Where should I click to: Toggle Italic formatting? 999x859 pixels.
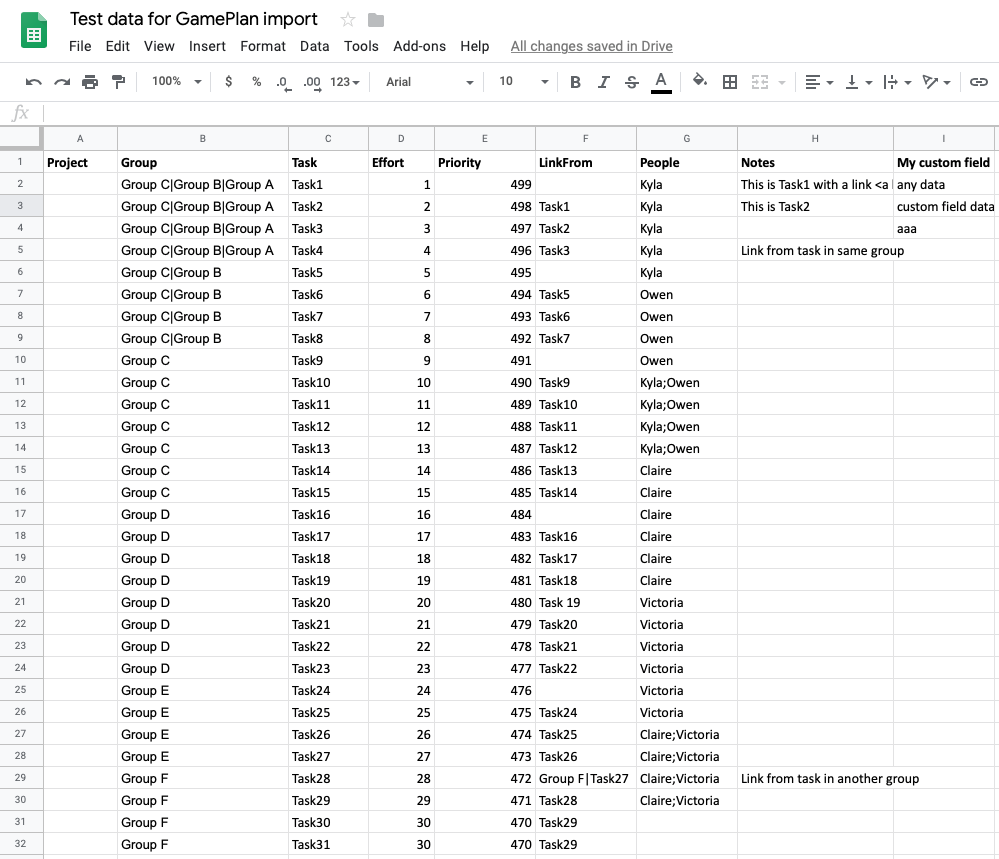pos(603,82)
